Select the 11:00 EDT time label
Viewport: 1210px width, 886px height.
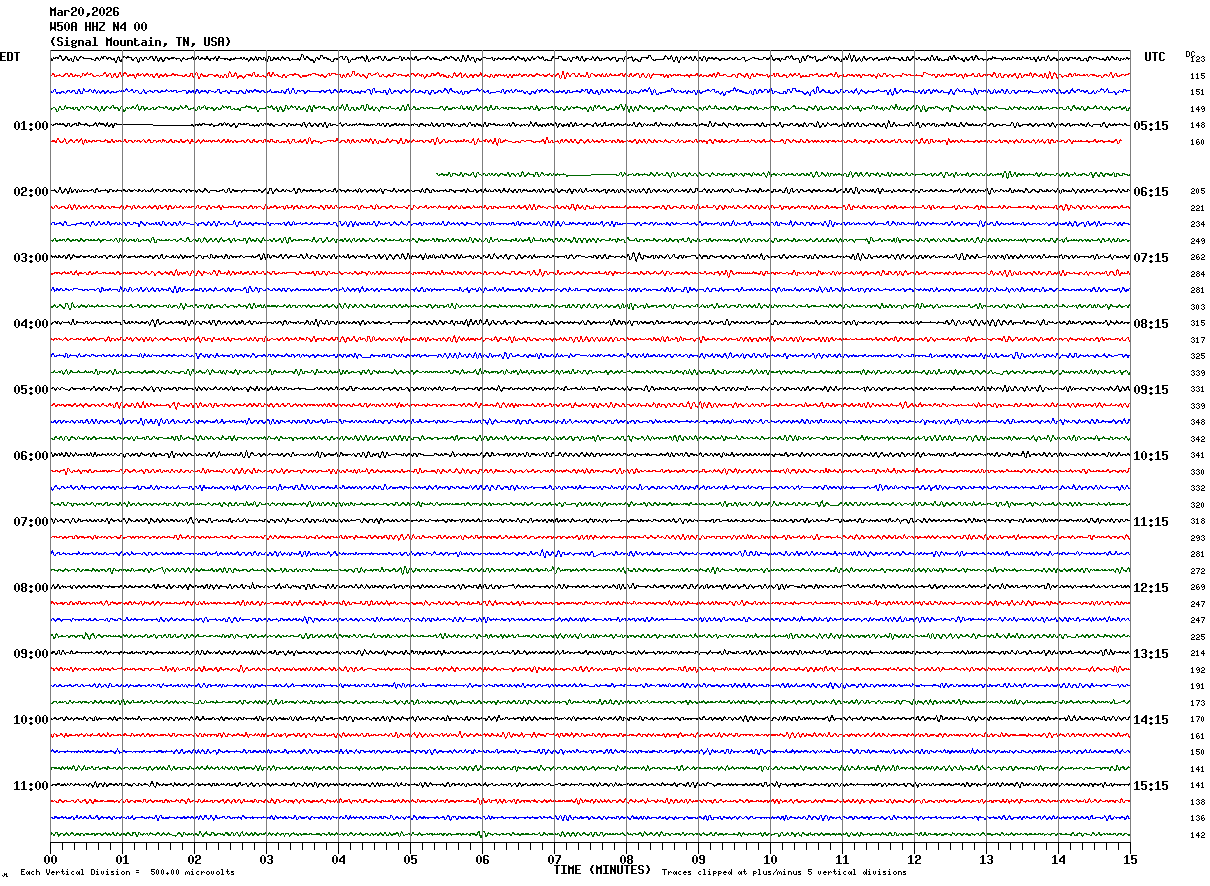tap(31, 786)
